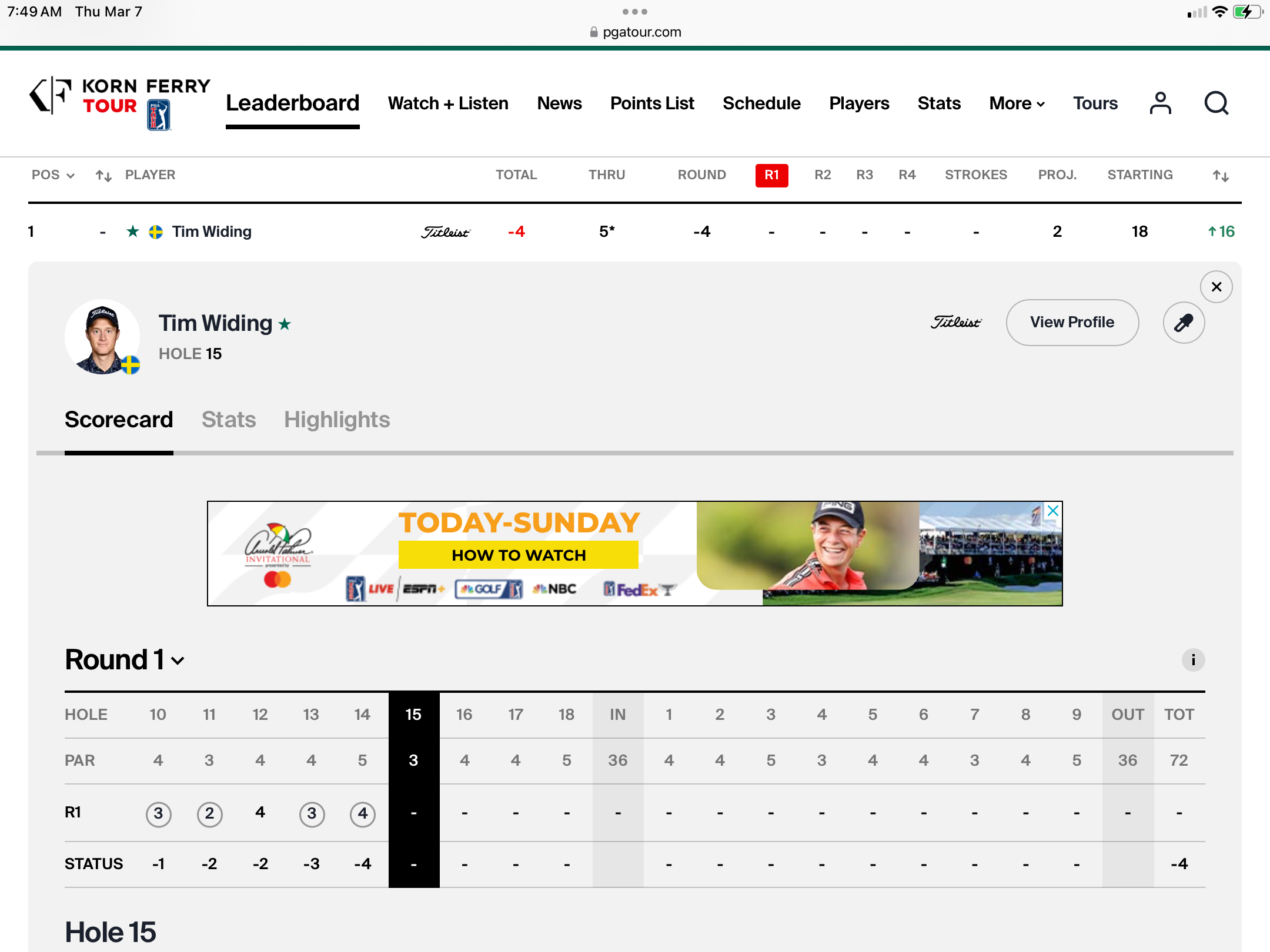1270x952 pixels.
Task: Expand the Round 1 selector
Action: tap(125, 660)
